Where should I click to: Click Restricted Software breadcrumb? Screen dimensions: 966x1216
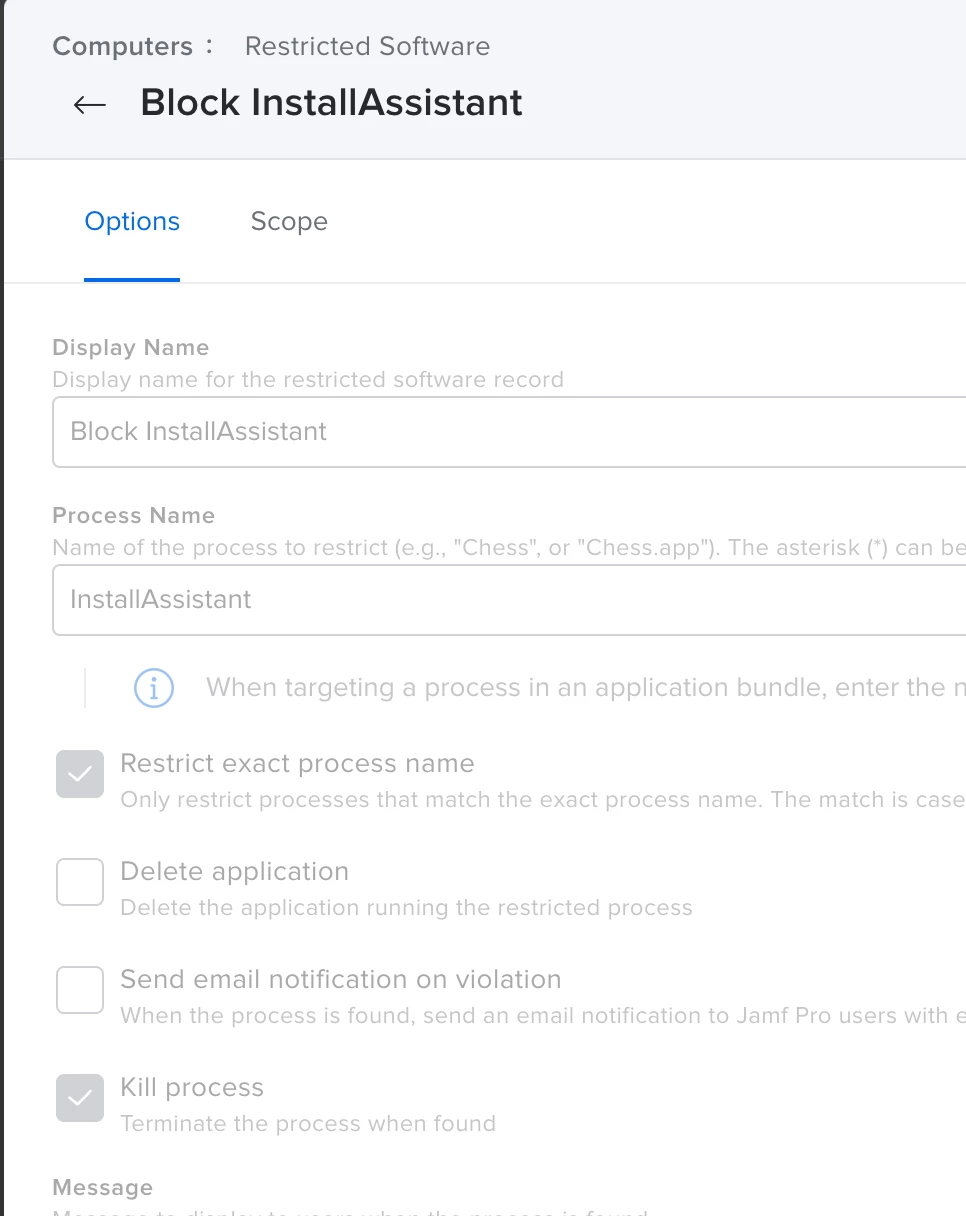[367, 46]
